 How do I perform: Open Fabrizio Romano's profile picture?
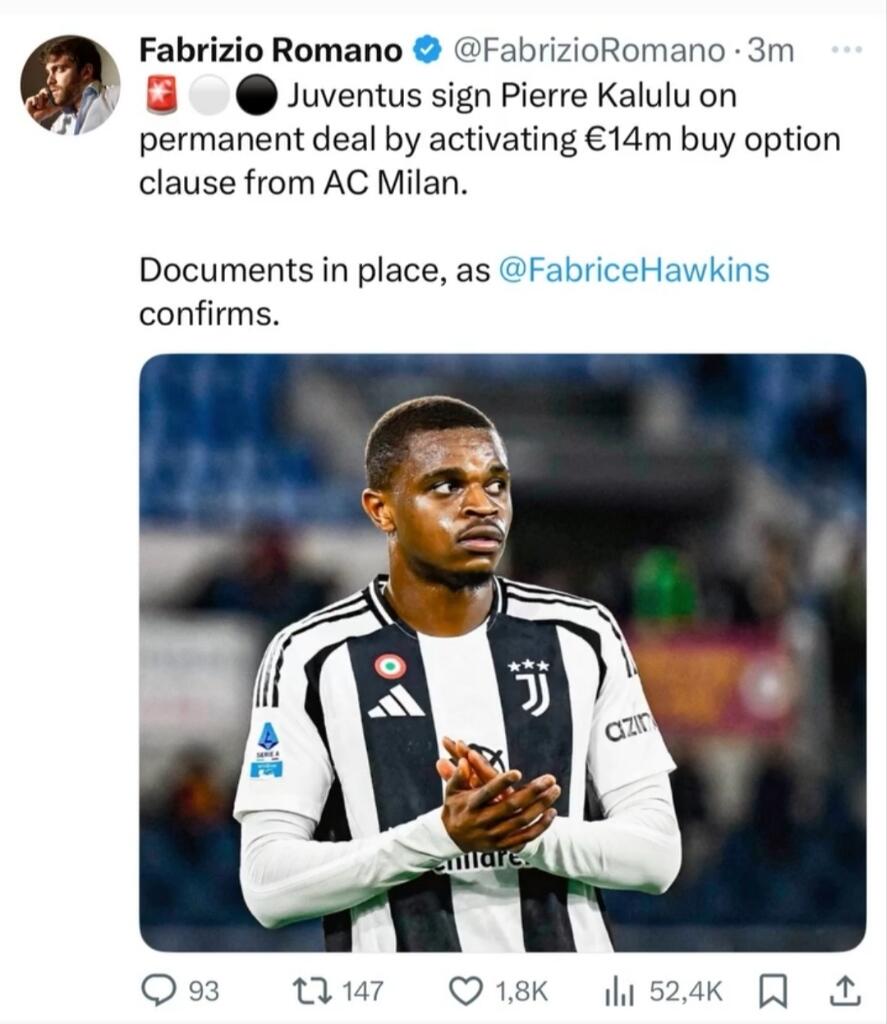[70, 85]
